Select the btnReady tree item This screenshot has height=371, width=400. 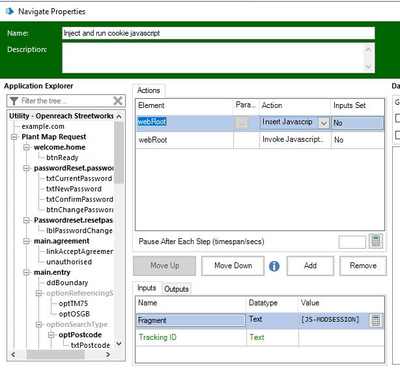62,158
